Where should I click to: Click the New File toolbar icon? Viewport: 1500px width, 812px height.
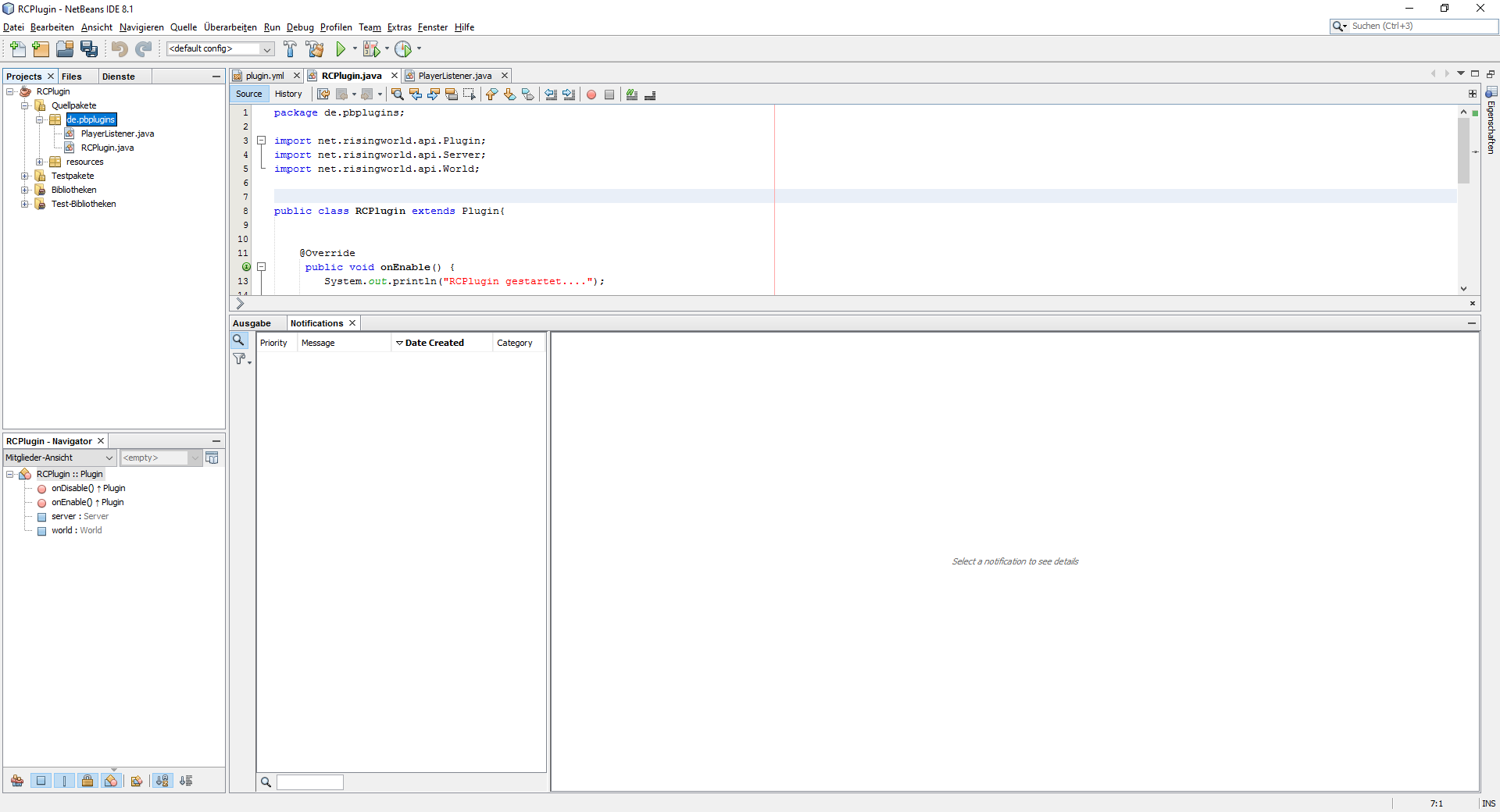pyautogui.click(x=17, y=49)
